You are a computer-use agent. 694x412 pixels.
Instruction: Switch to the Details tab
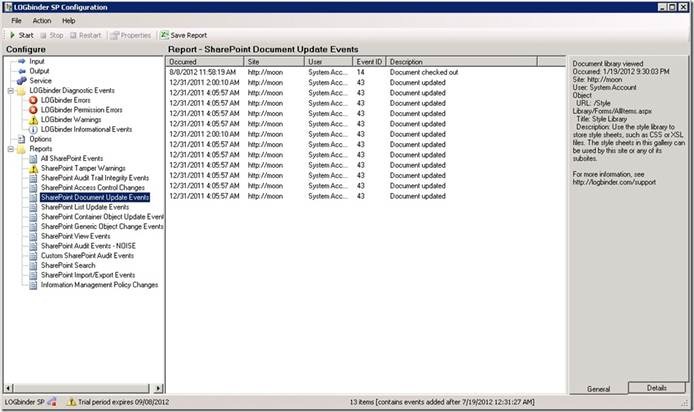(x=656, y=387)
